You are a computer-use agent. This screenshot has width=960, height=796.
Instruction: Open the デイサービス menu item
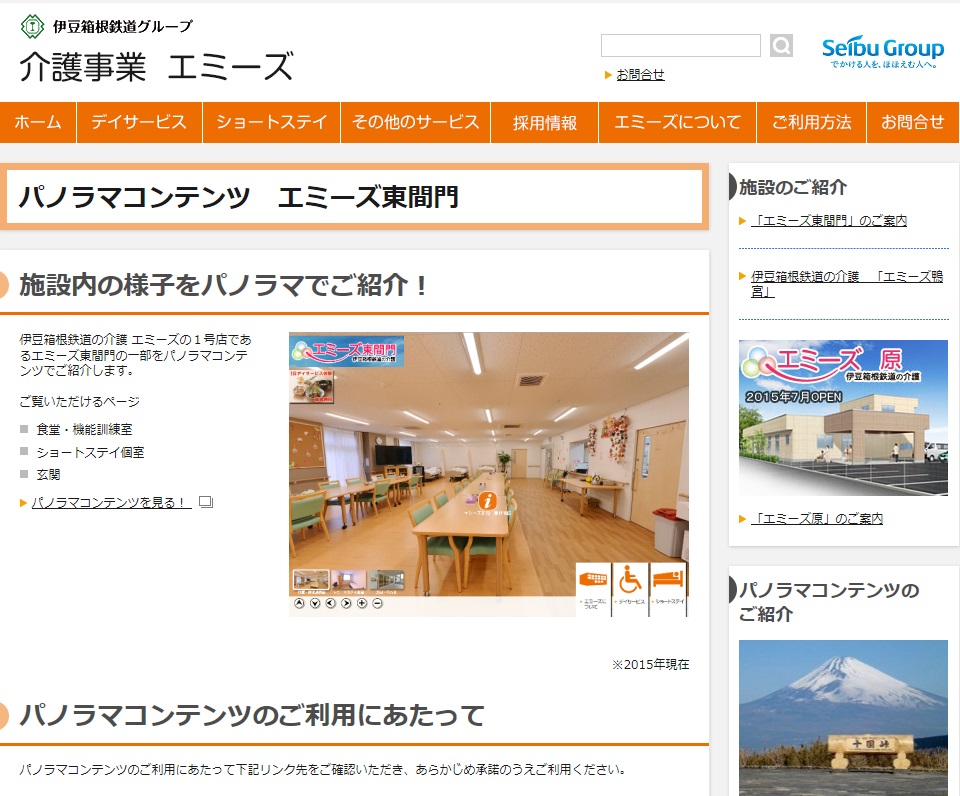(x=139, y=122)
